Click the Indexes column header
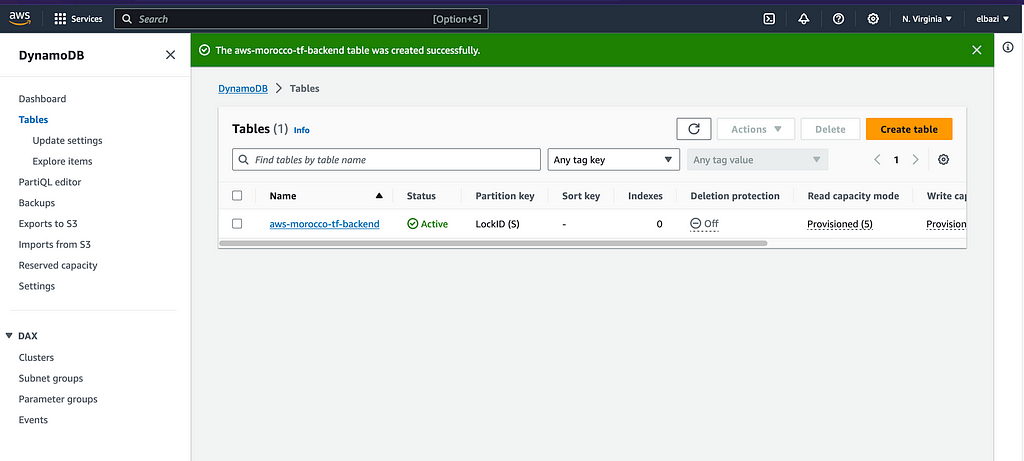Viewport: 1024px width, 461px height. click(x=645, y=196)
